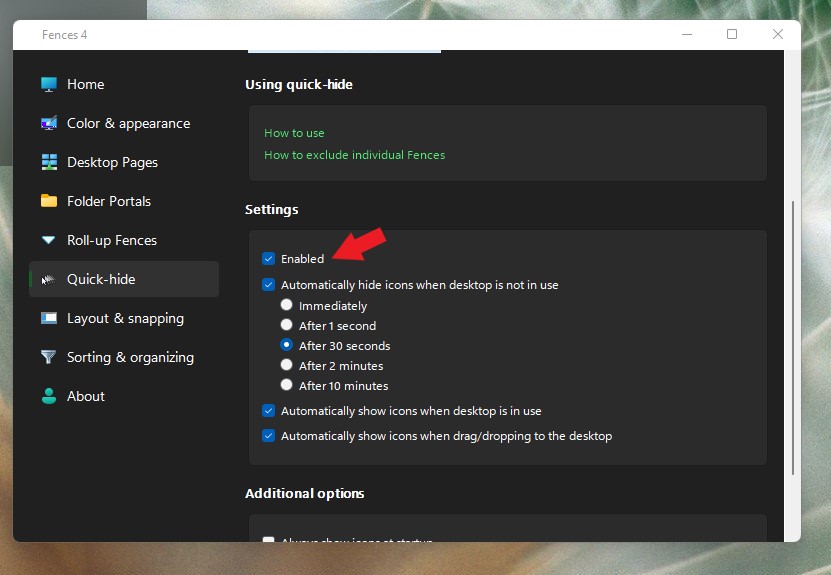Screen dimensions: 831x575
Task: Toggle automatically hide icons when desktop not in use
Action: pos(269,285)
